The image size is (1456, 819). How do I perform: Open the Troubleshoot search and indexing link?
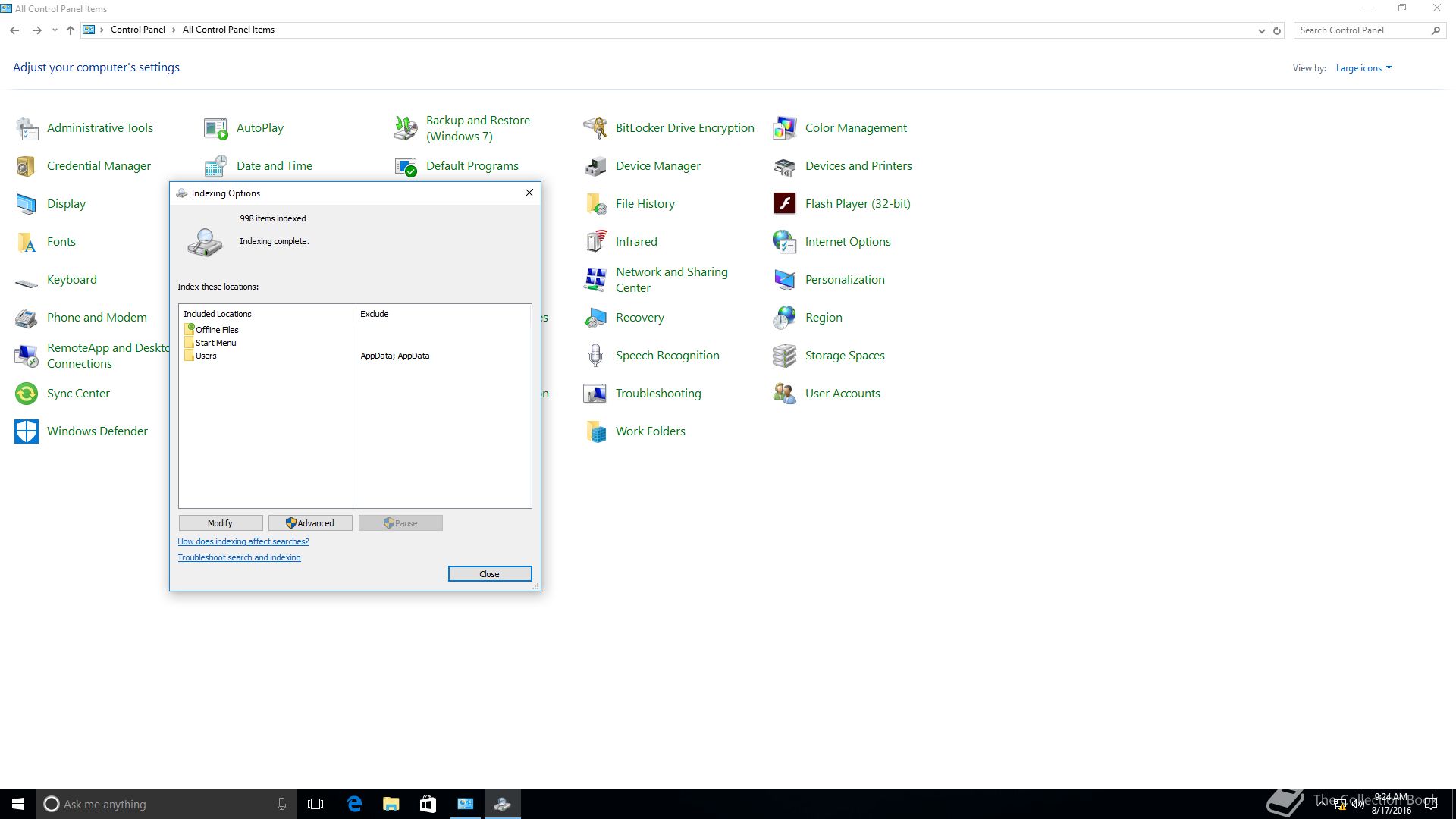pyautogui.click(x=239, y=557)
